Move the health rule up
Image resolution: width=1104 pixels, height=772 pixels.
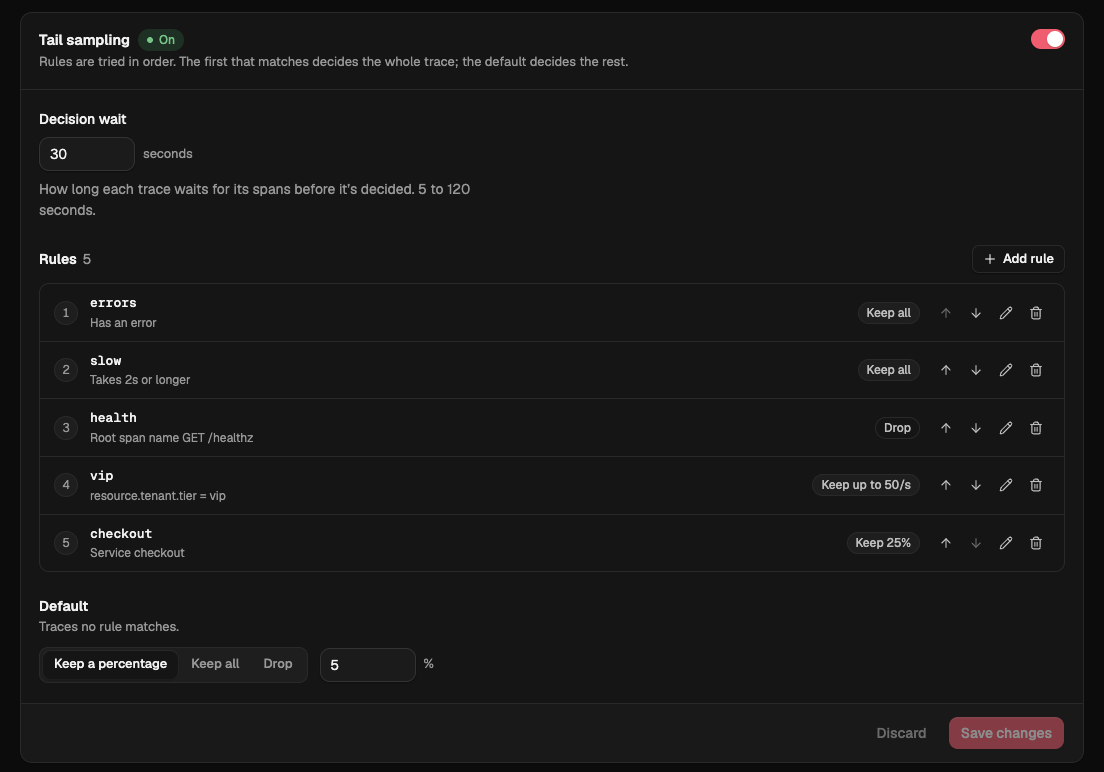(946, 428)
